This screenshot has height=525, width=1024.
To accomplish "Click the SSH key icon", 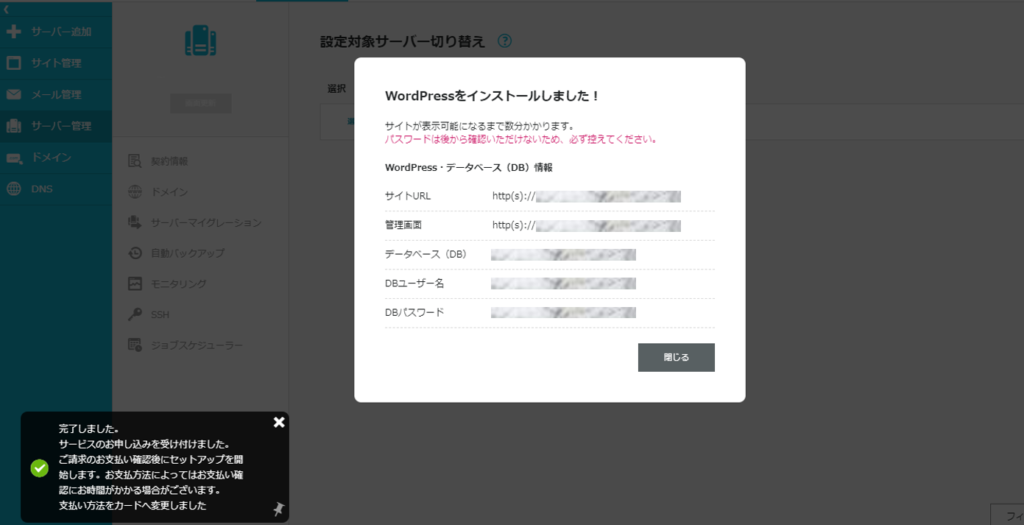I will [135, 314].
